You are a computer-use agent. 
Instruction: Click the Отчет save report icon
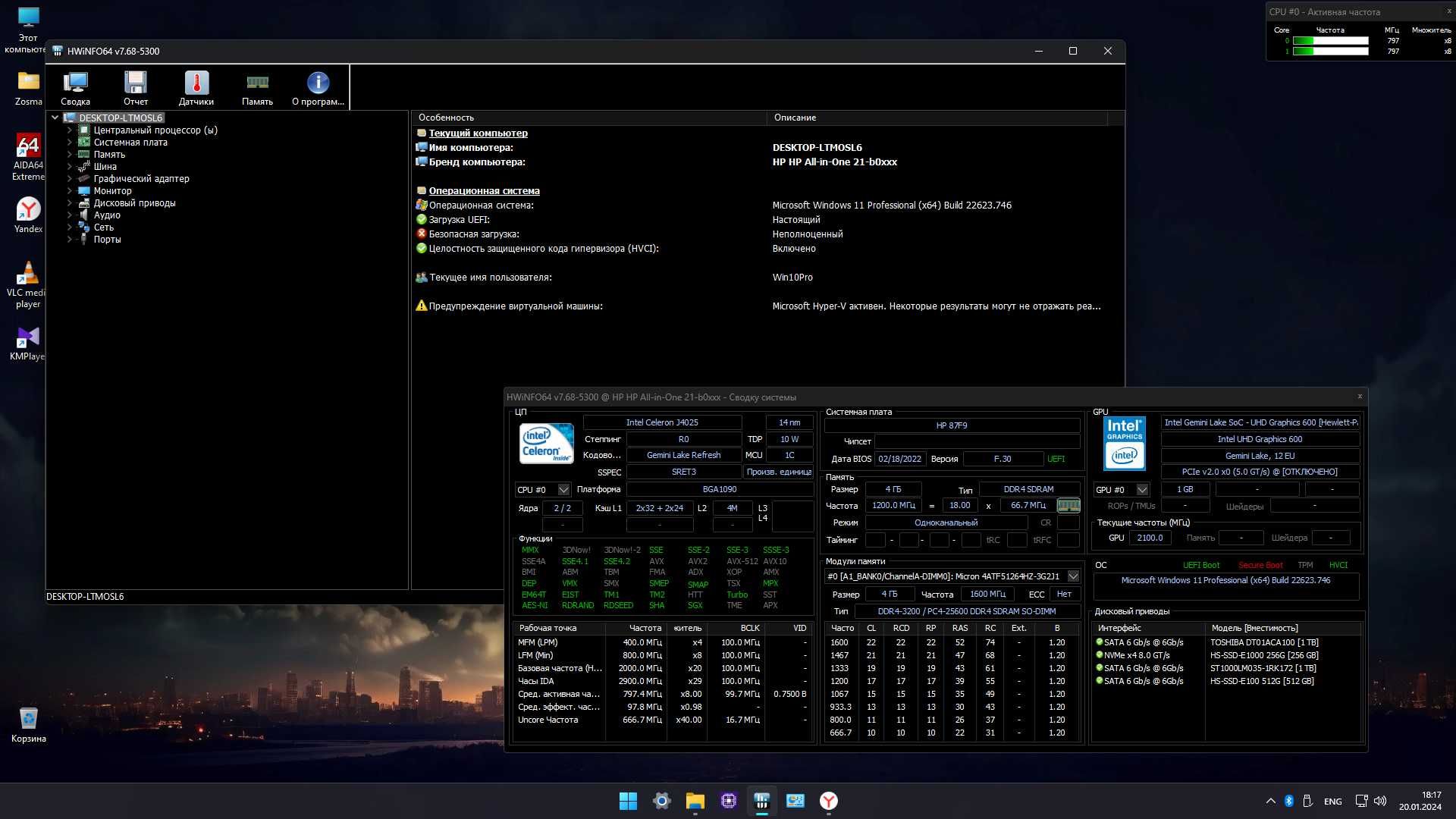point(136,88)
